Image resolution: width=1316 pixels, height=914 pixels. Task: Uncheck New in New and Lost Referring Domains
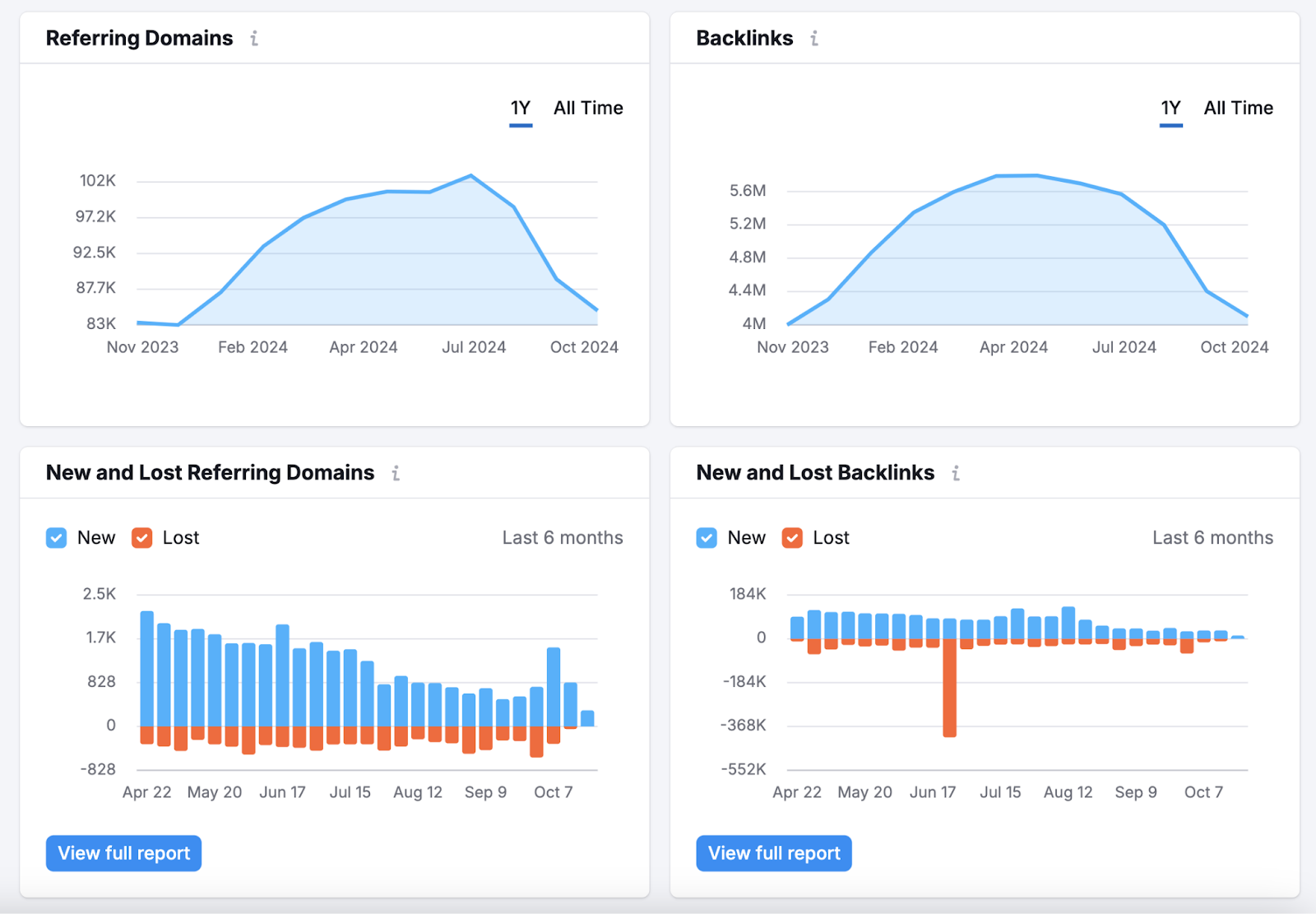[55, 537]
